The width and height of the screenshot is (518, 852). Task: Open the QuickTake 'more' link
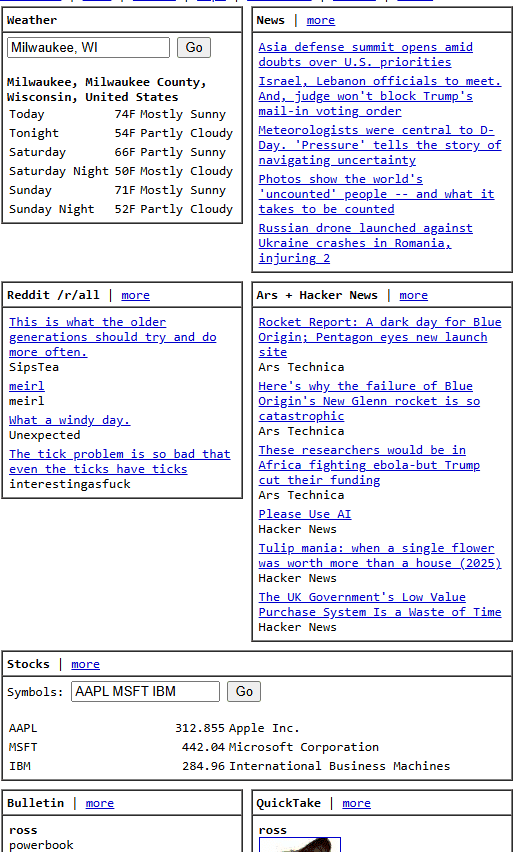[357, 803]
